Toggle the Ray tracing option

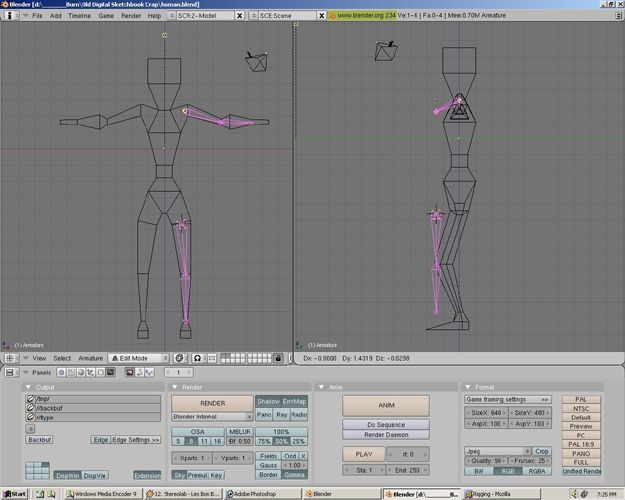(281, 415)
